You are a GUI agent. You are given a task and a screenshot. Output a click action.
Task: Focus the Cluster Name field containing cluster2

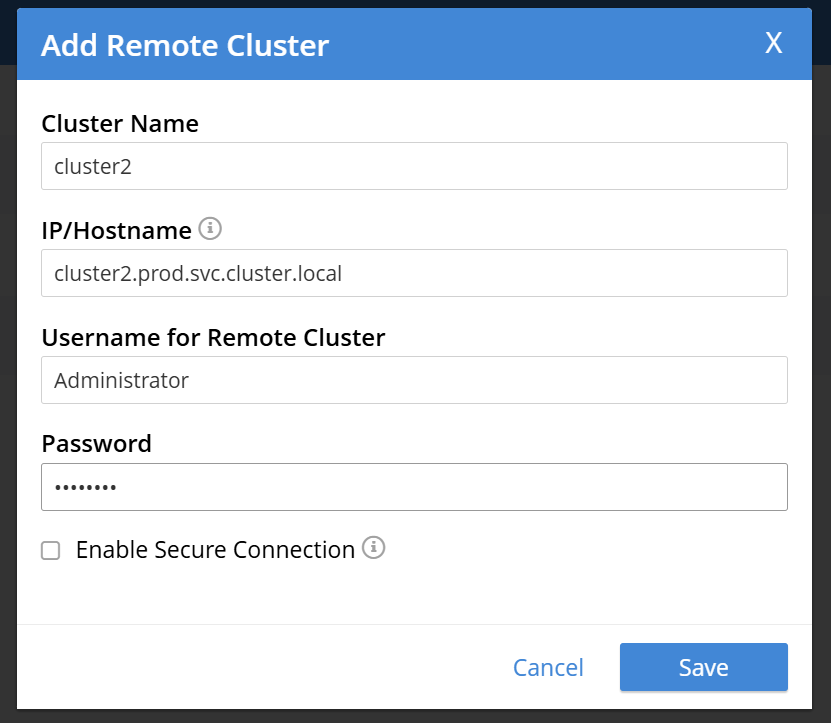pos(414,166)
